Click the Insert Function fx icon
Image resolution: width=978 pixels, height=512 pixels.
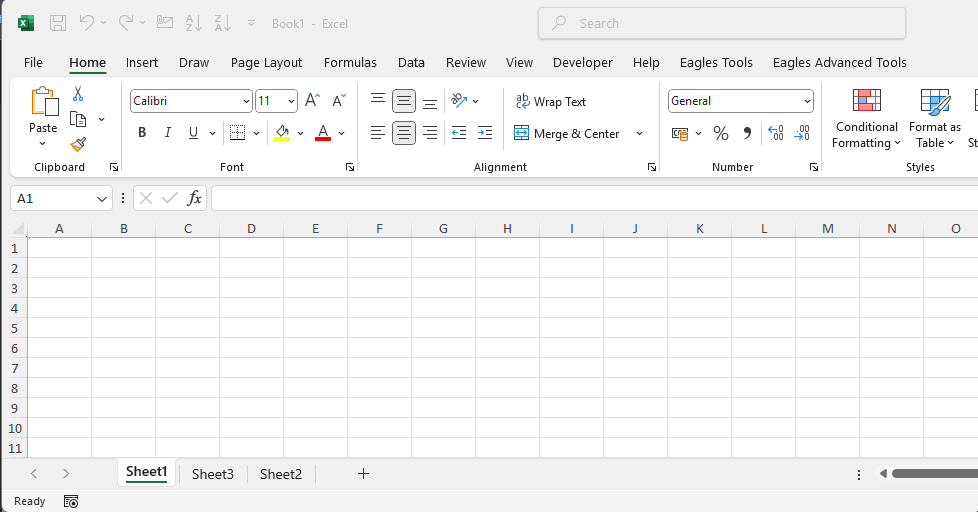[x=194, y=198]
